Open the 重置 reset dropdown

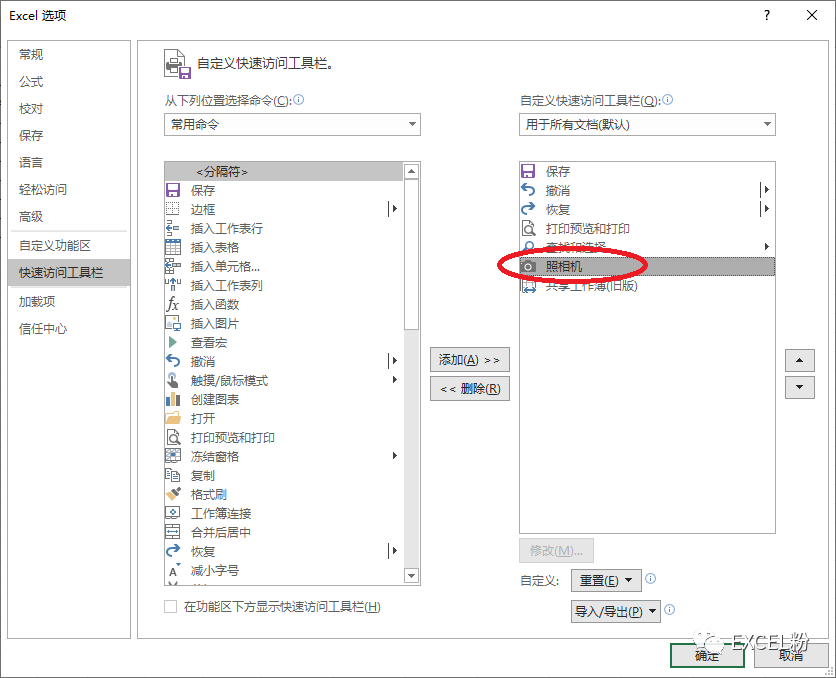click(606, 580)
